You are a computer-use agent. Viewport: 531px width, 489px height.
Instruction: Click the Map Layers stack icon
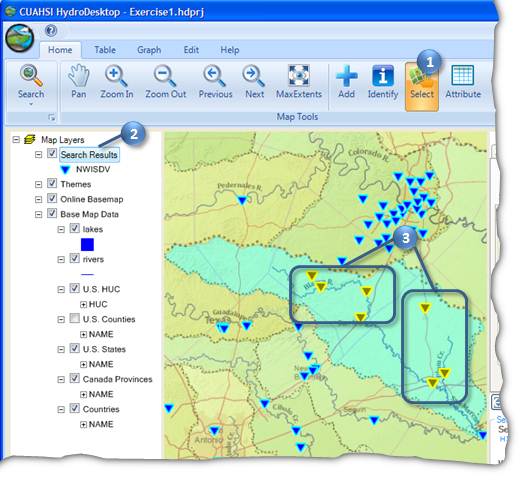click(30, 139)
